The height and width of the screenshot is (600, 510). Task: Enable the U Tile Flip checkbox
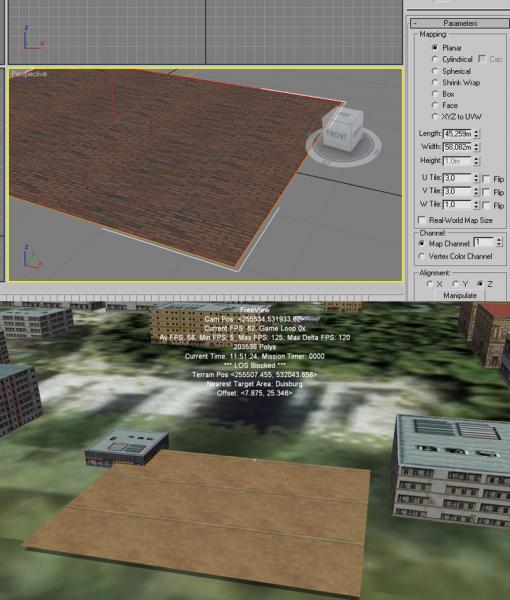click(486, 179)
